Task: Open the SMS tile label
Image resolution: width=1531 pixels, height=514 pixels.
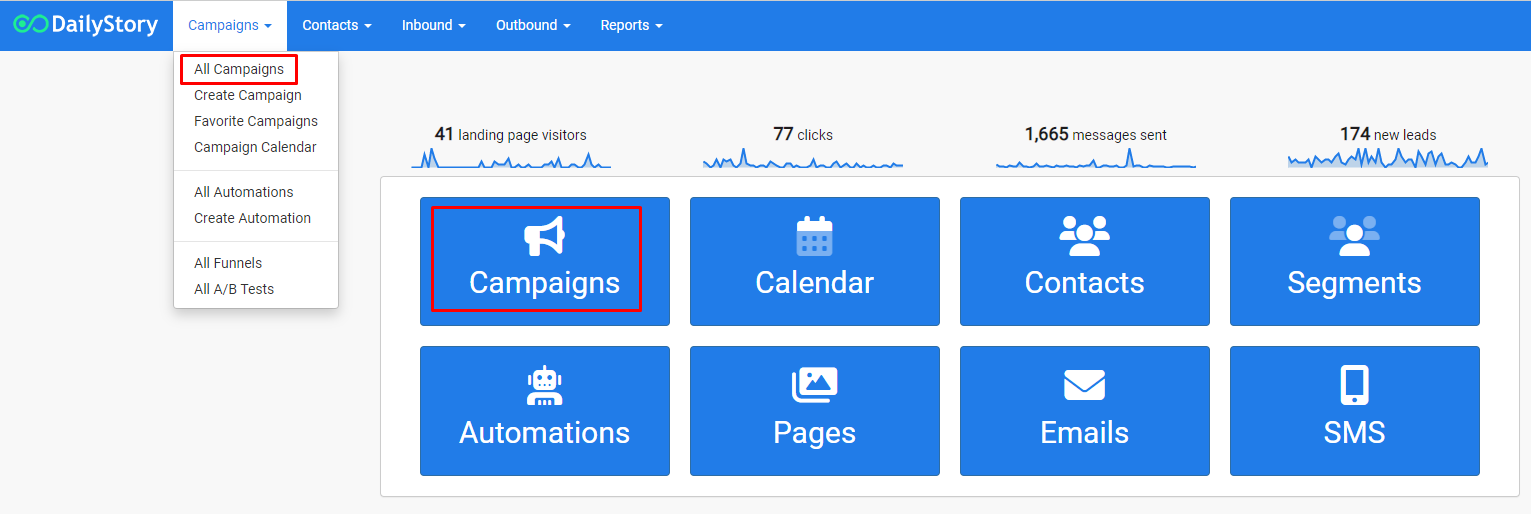Action: click(x=1354, y=432)
